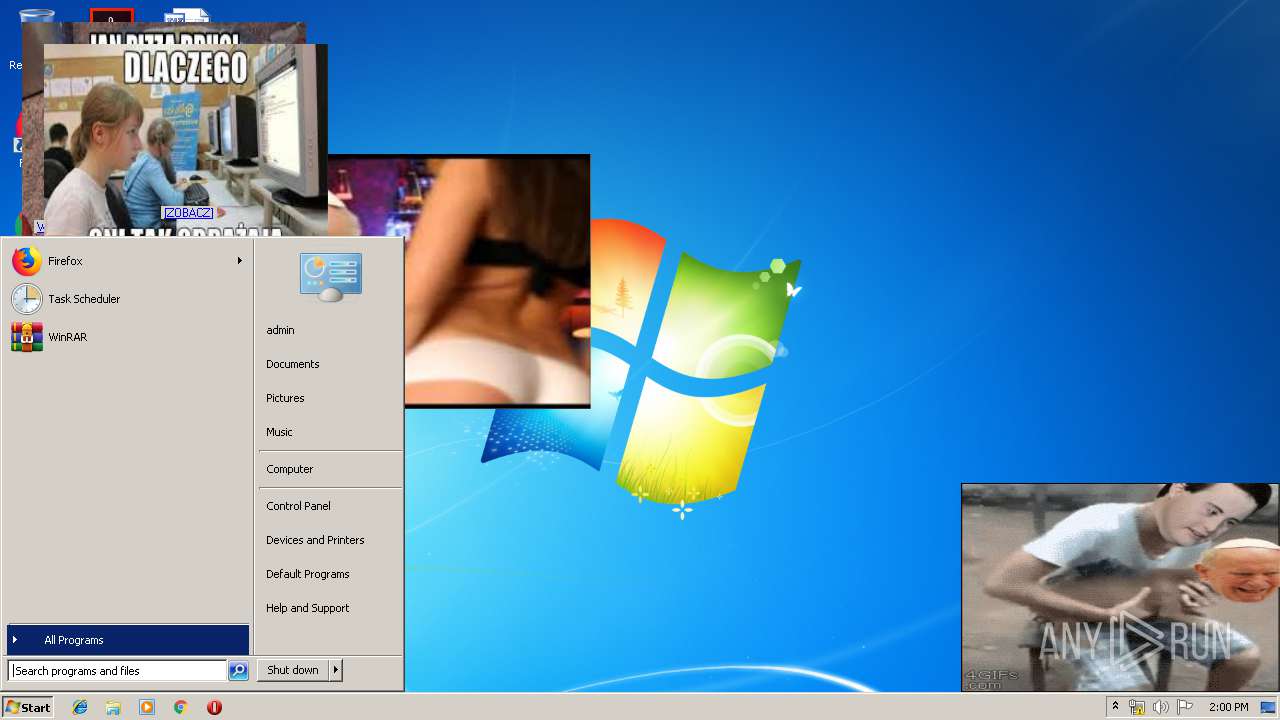This screenshot has width=1280, height=720.
Task: Click the user account picture
Action: point(331,277)
